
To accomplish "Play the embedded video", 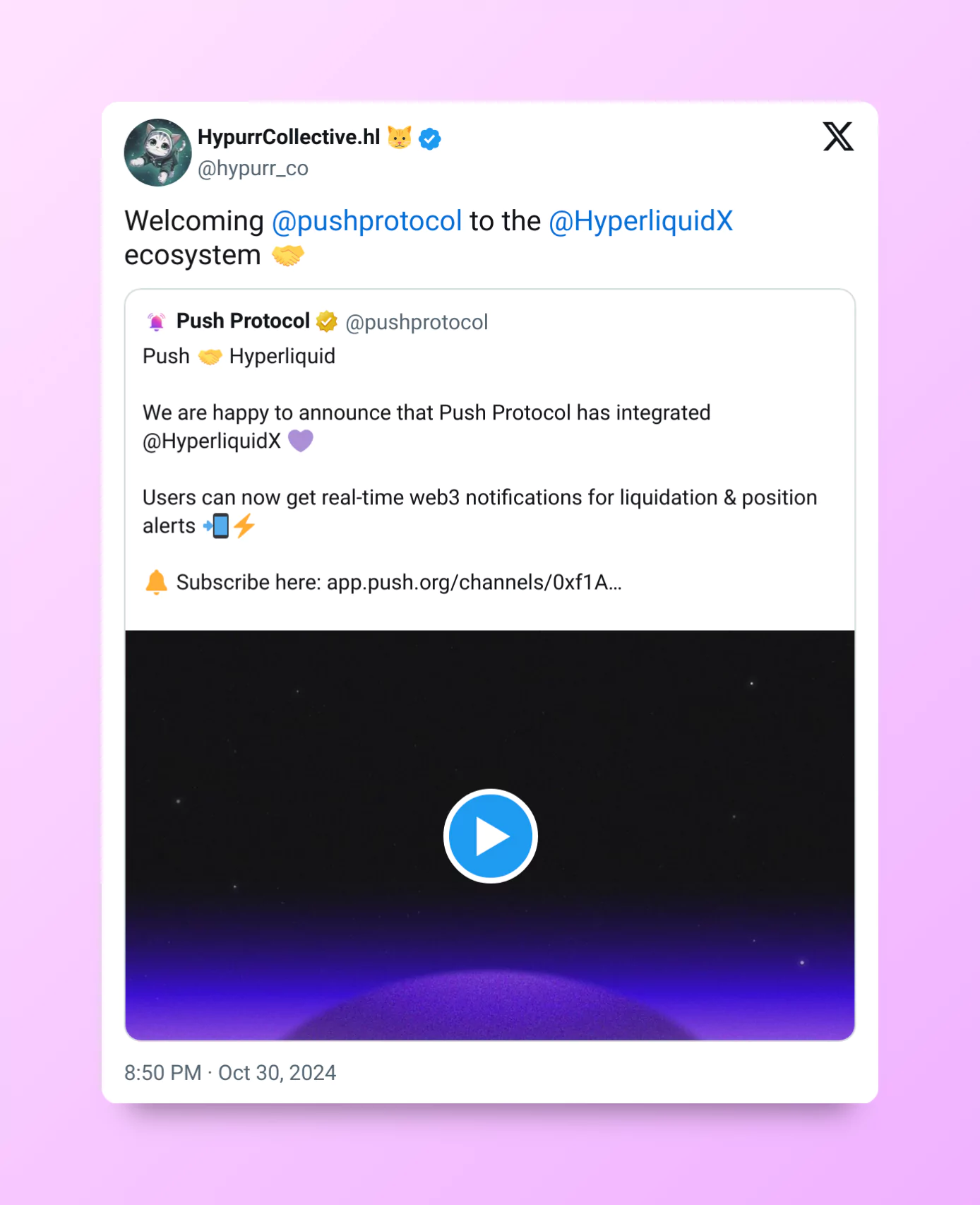I will (490, 836).
